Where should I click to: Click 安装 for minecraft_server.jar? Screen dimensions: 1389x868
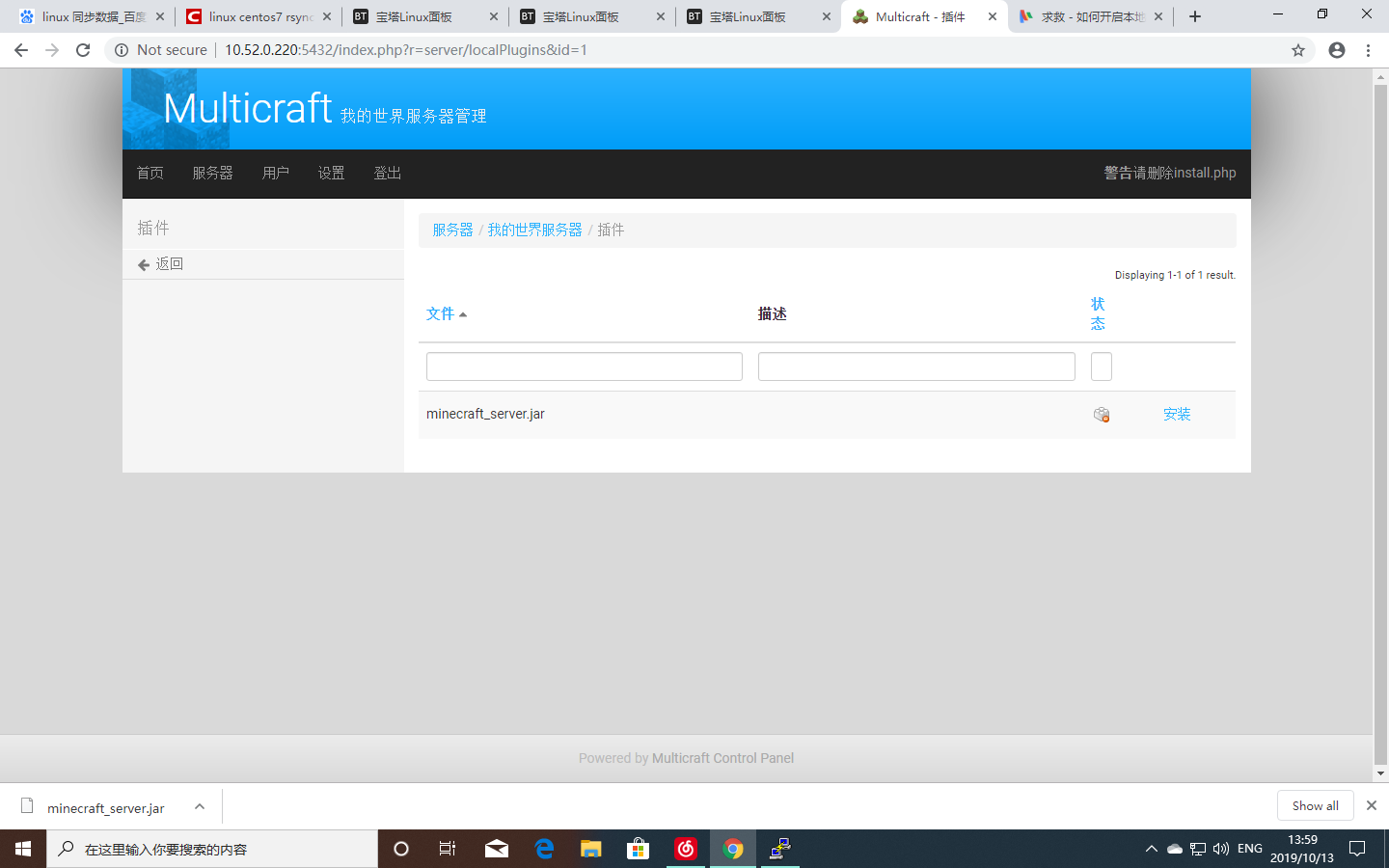pos(1177,415)
